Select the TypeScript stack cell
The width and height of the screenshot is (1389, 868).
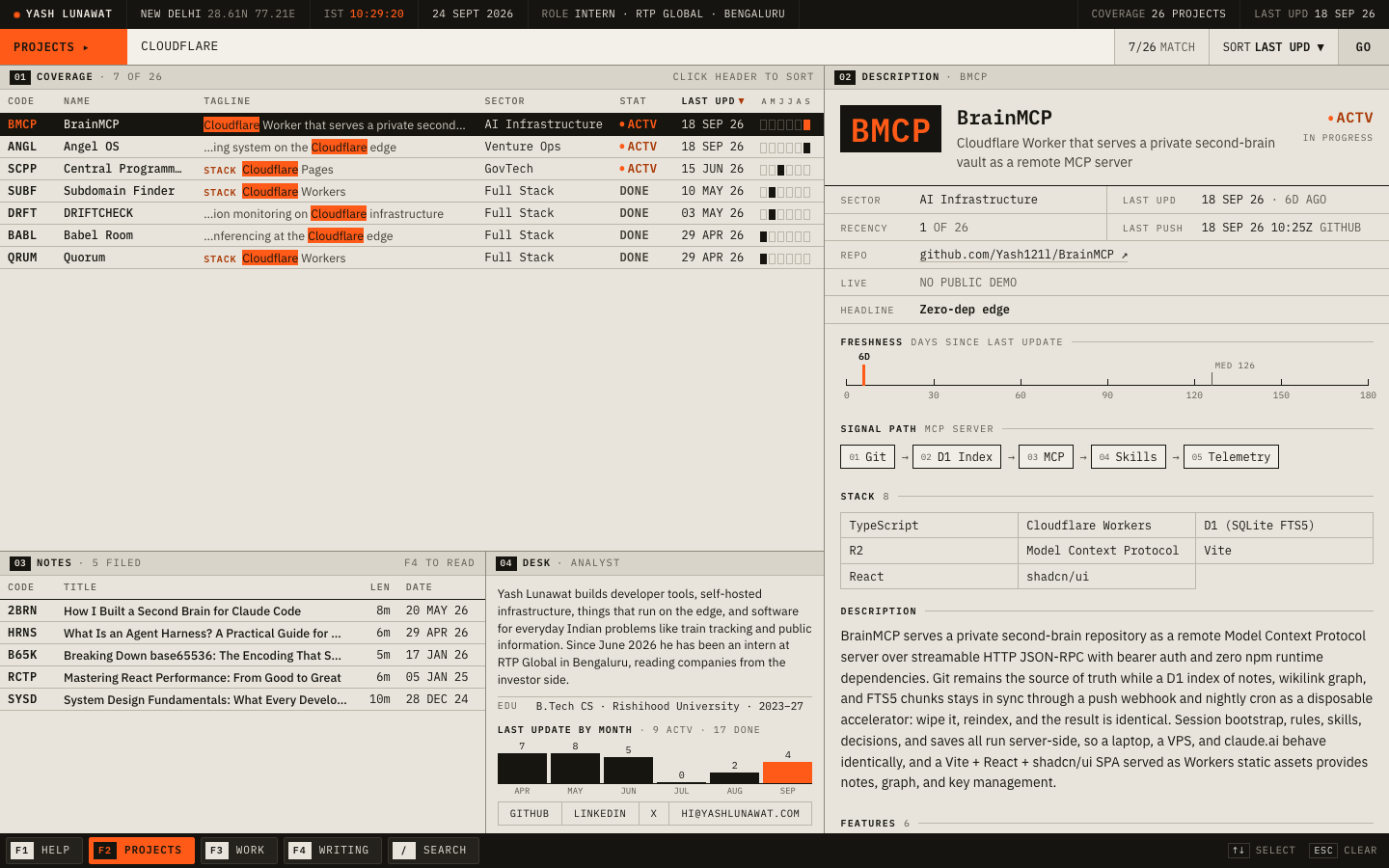pyautogui.click(x=929, y=526)
